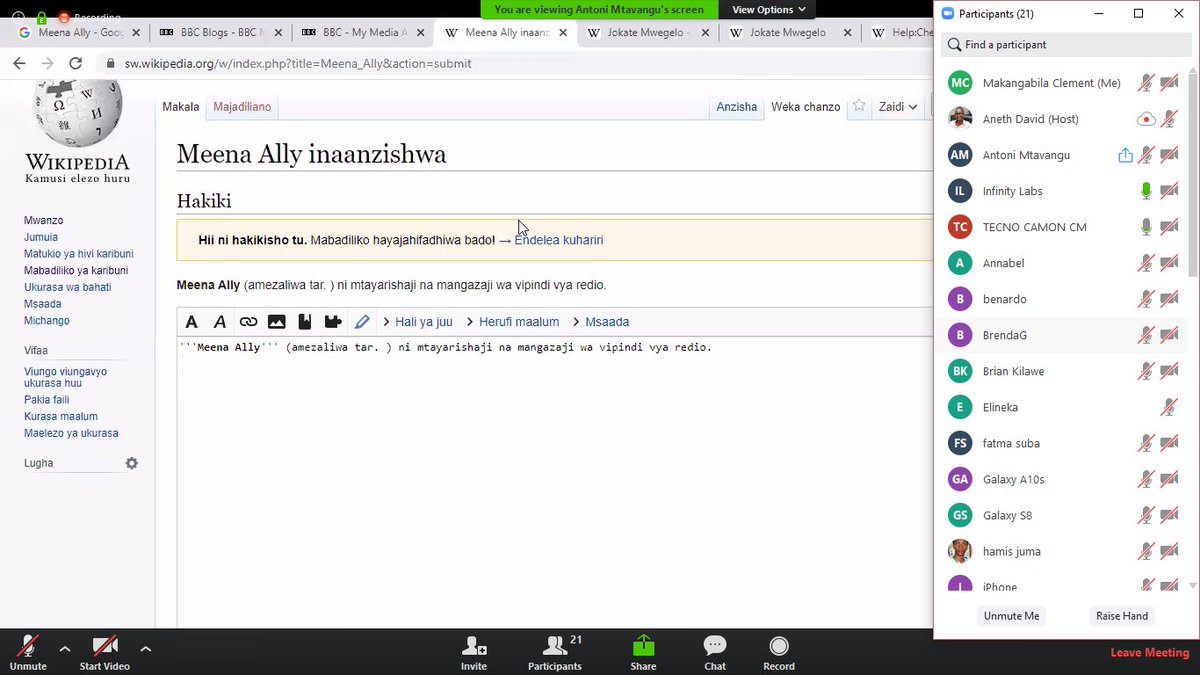Open the Zoom Chat panel
The width and height of the screenshot is (1200, 675).
[714, 651]
